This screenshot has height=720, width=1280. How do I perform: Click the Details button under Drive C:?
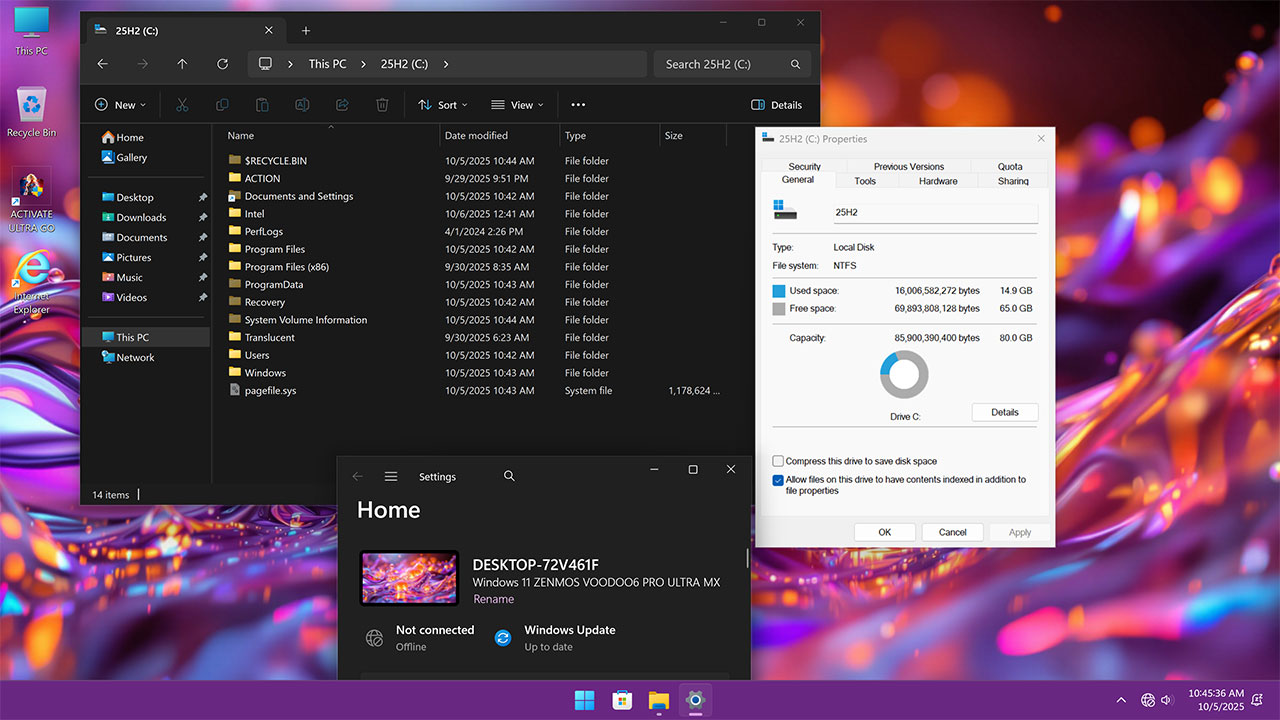coord(1005,412)
